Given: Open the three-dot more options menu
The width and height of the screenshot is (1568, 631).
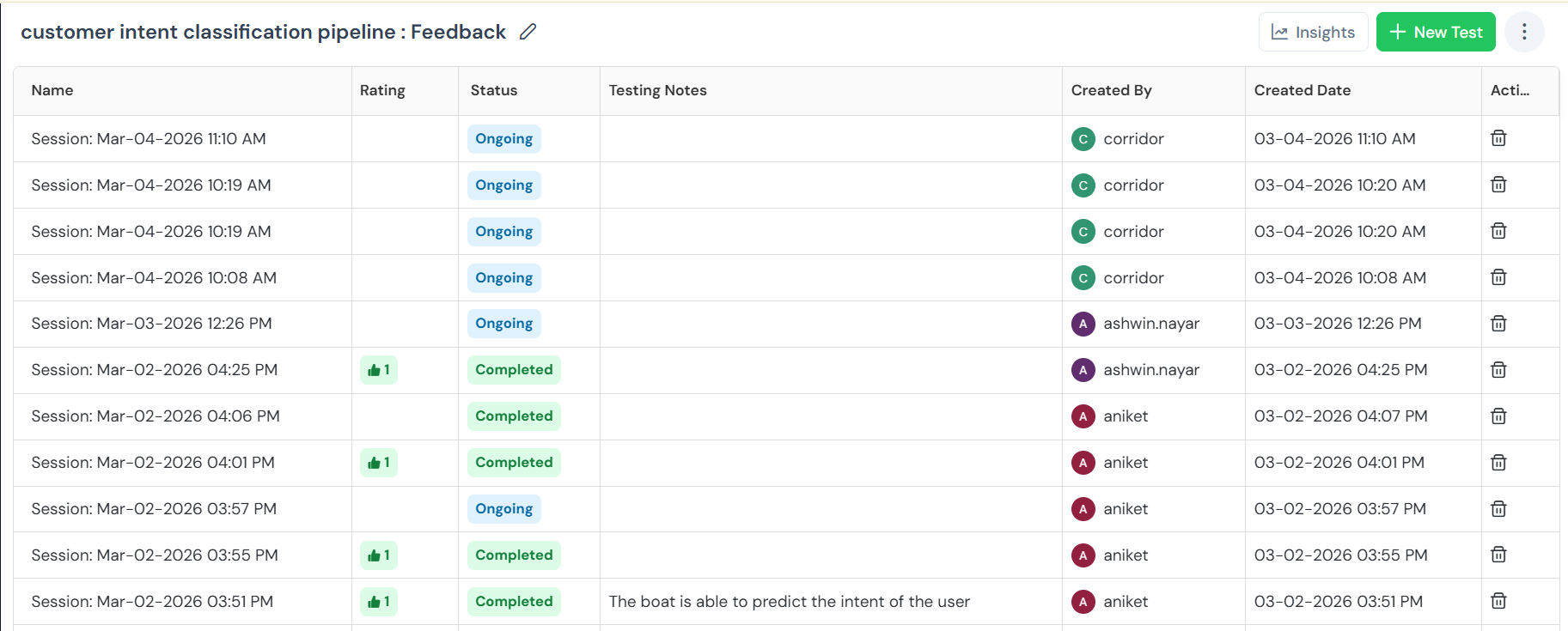Looking at the screenshot, I should [1524, 32].
